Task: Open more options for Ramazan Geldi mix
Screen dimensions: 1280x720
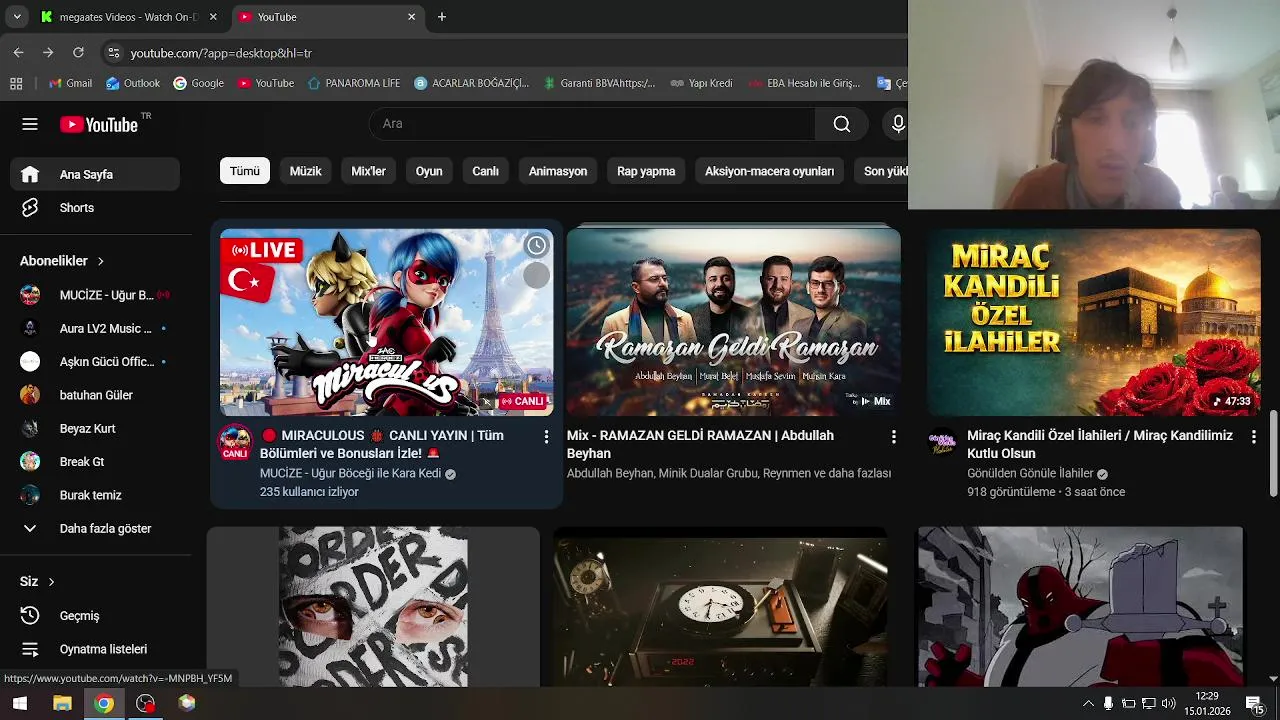Action: (893, 437)
